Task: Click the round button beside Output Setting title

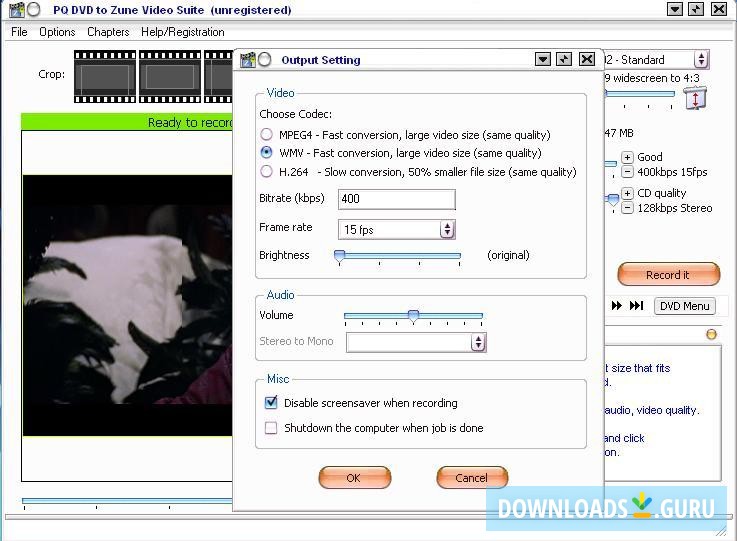Action: (265, 60)
